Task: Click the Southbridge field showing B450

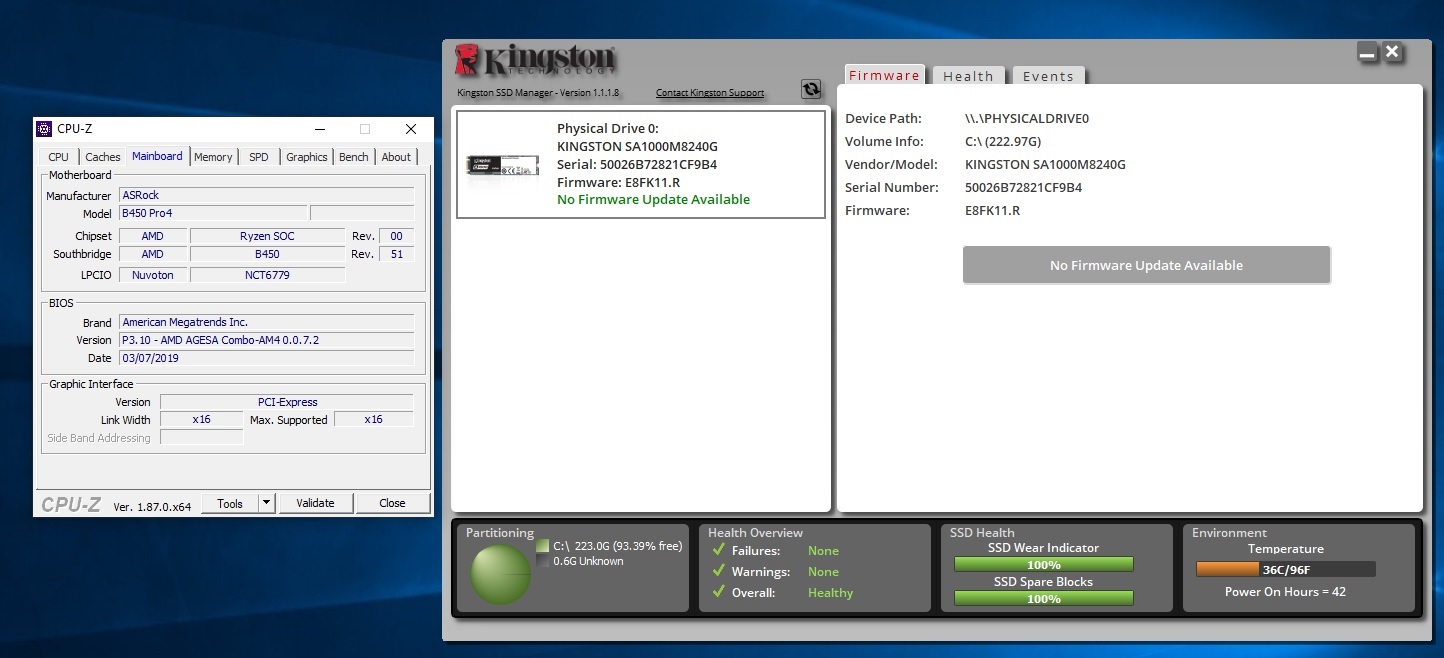Action: [267, 254]
